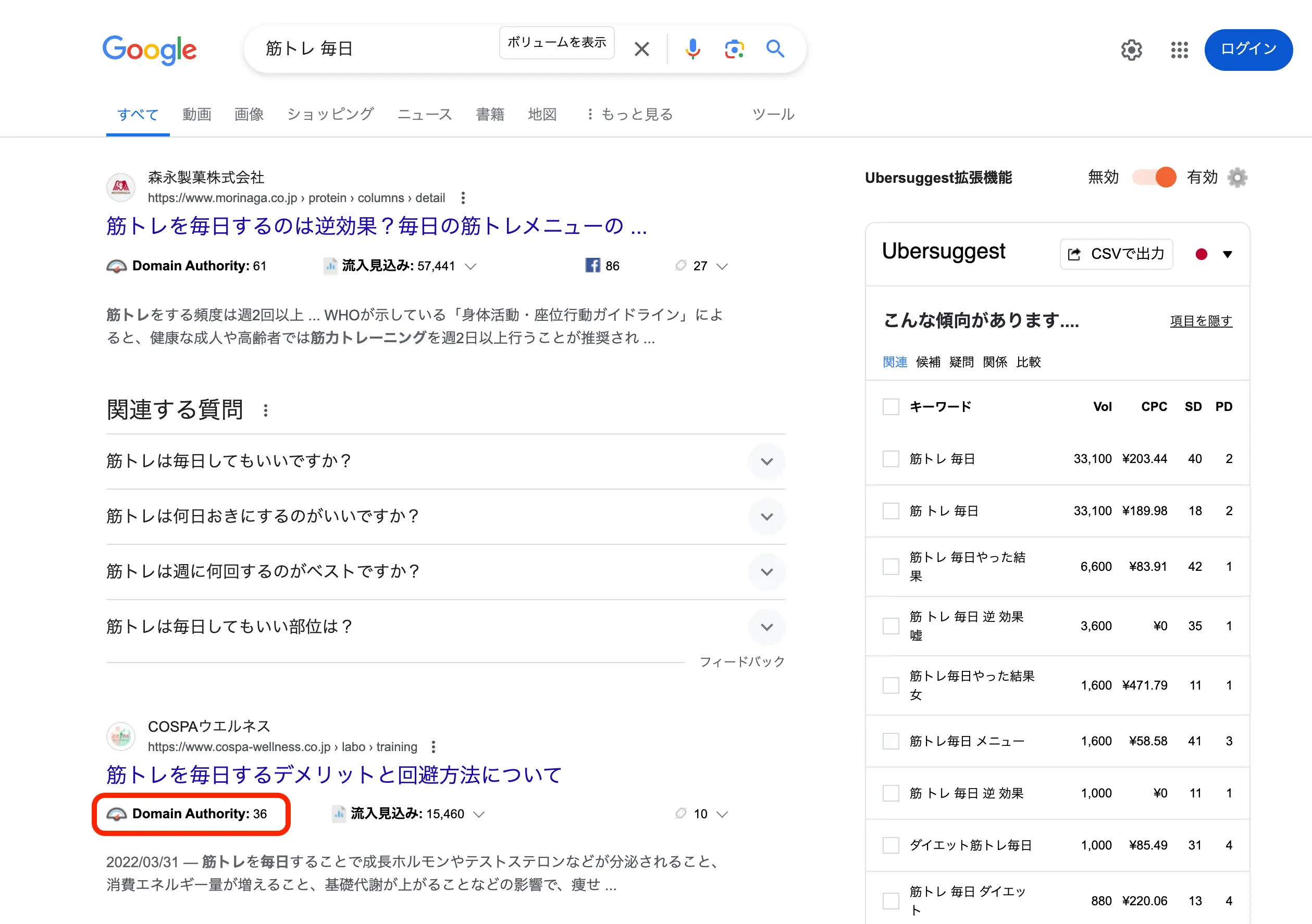Viewport: 1312px width, 924px height.
Task: Switch to the 動画 search tab
Action: click(x=197, y=114)
